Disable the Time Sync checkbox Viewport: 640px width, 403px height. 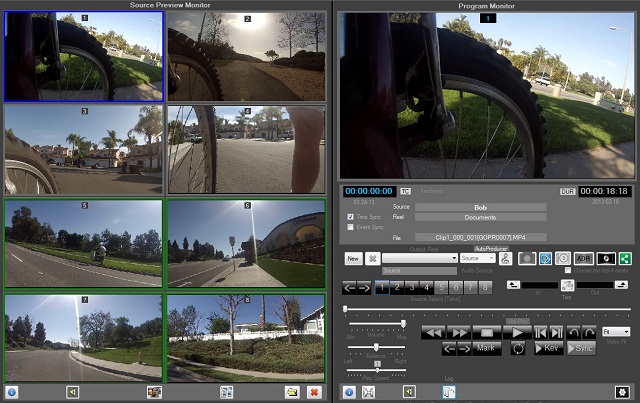pos(350,217)
